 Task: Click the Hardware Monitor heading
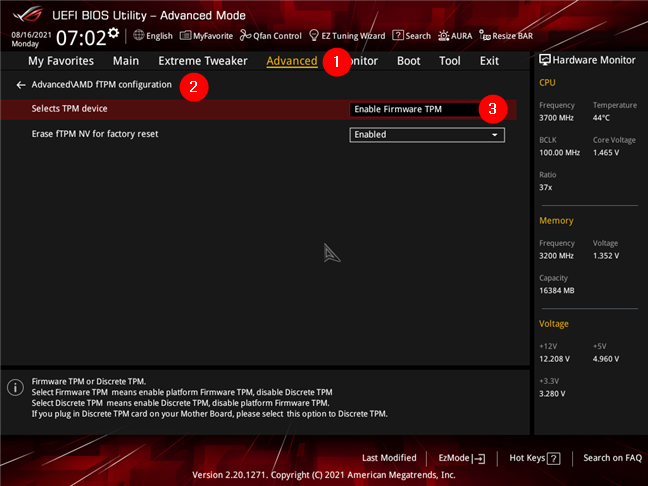click(594, 60)
